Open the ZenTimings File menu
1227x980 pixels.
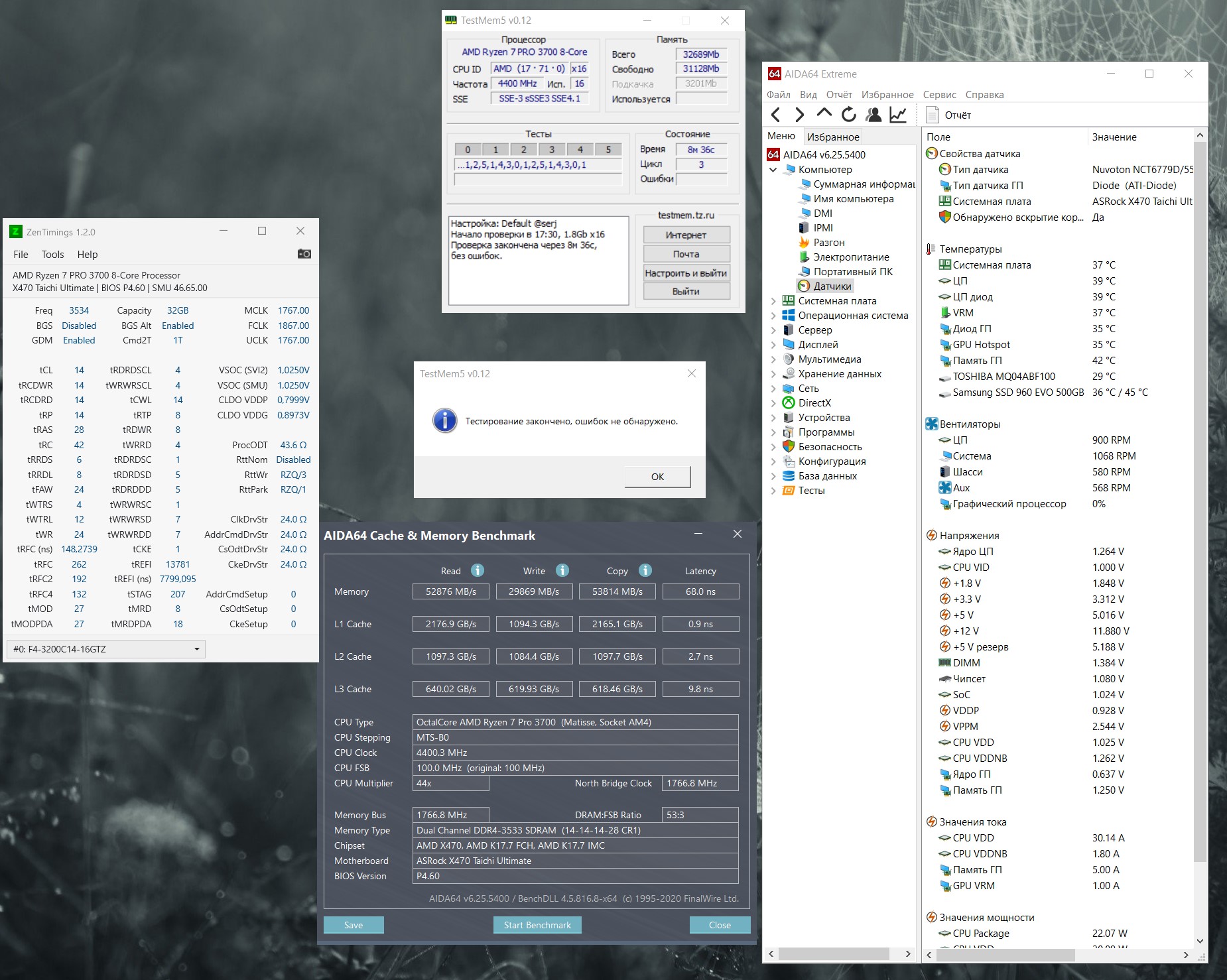[21, 254]
